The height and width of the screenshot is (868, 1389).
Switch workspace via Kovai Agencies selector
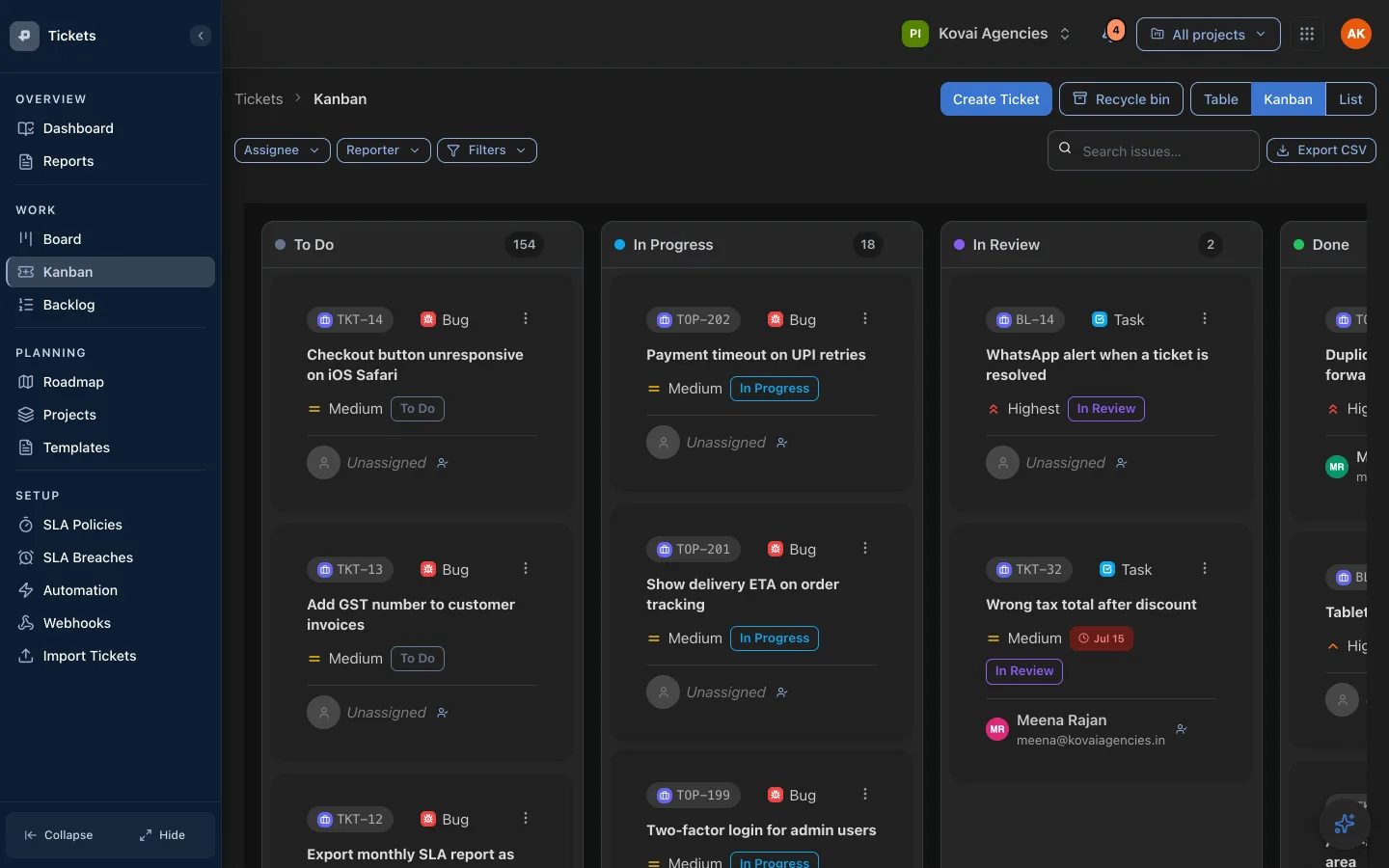tap(987, 34)
